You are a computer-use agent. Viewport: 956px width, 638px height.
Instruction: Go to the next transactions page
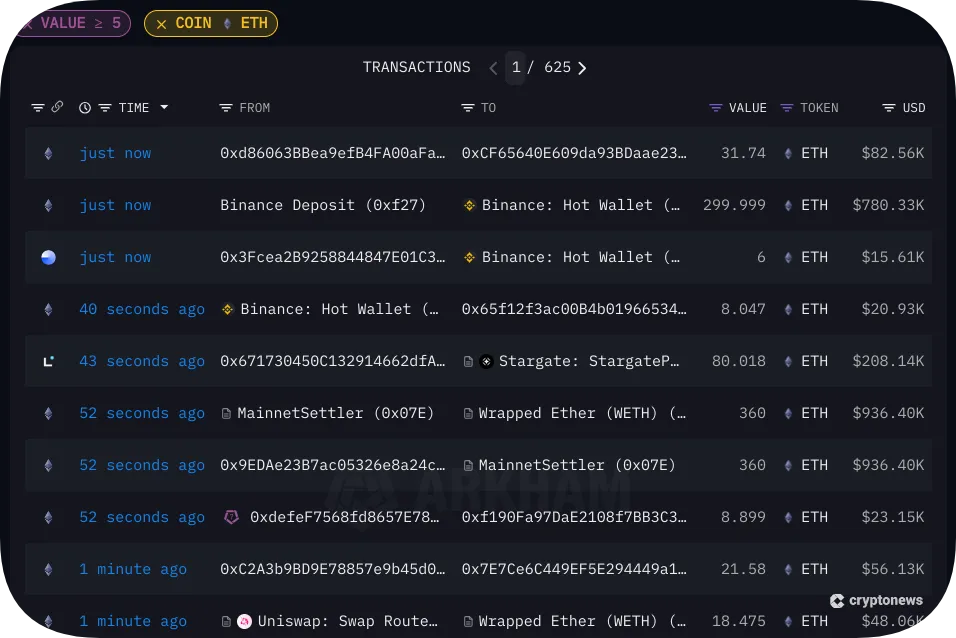tap(581, 67)
